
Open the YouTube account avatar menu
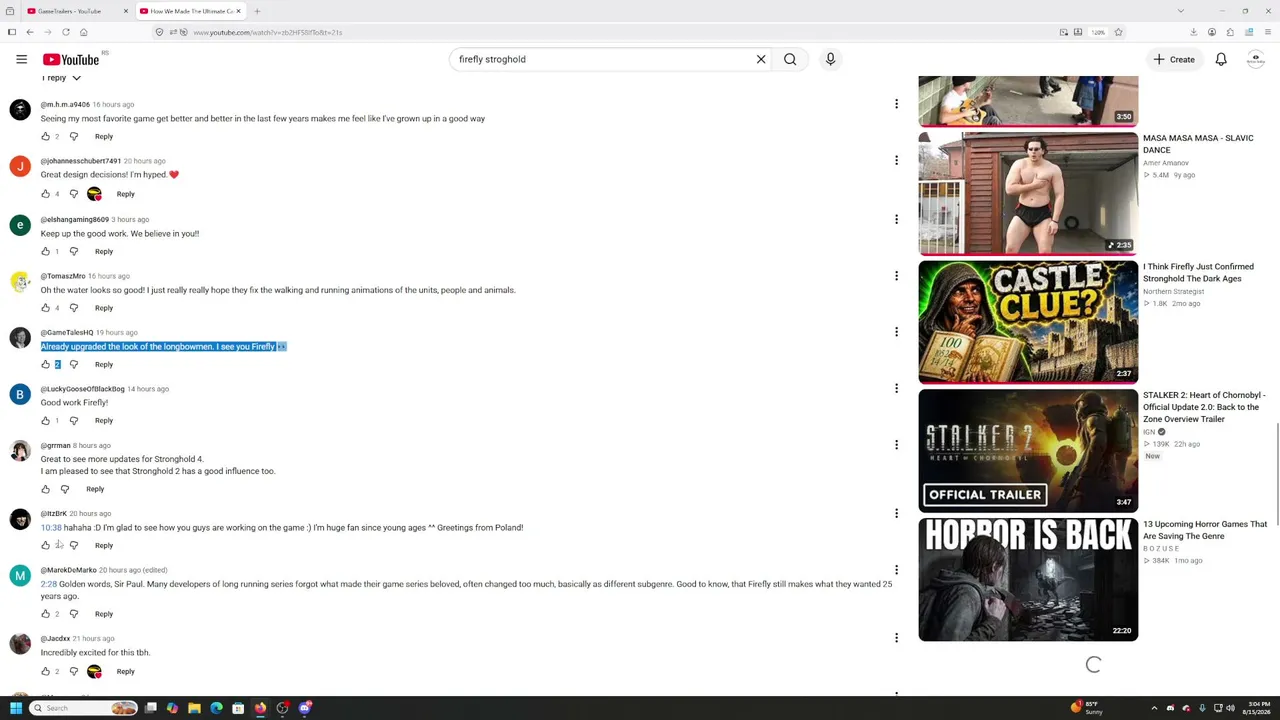point(1256,59)
